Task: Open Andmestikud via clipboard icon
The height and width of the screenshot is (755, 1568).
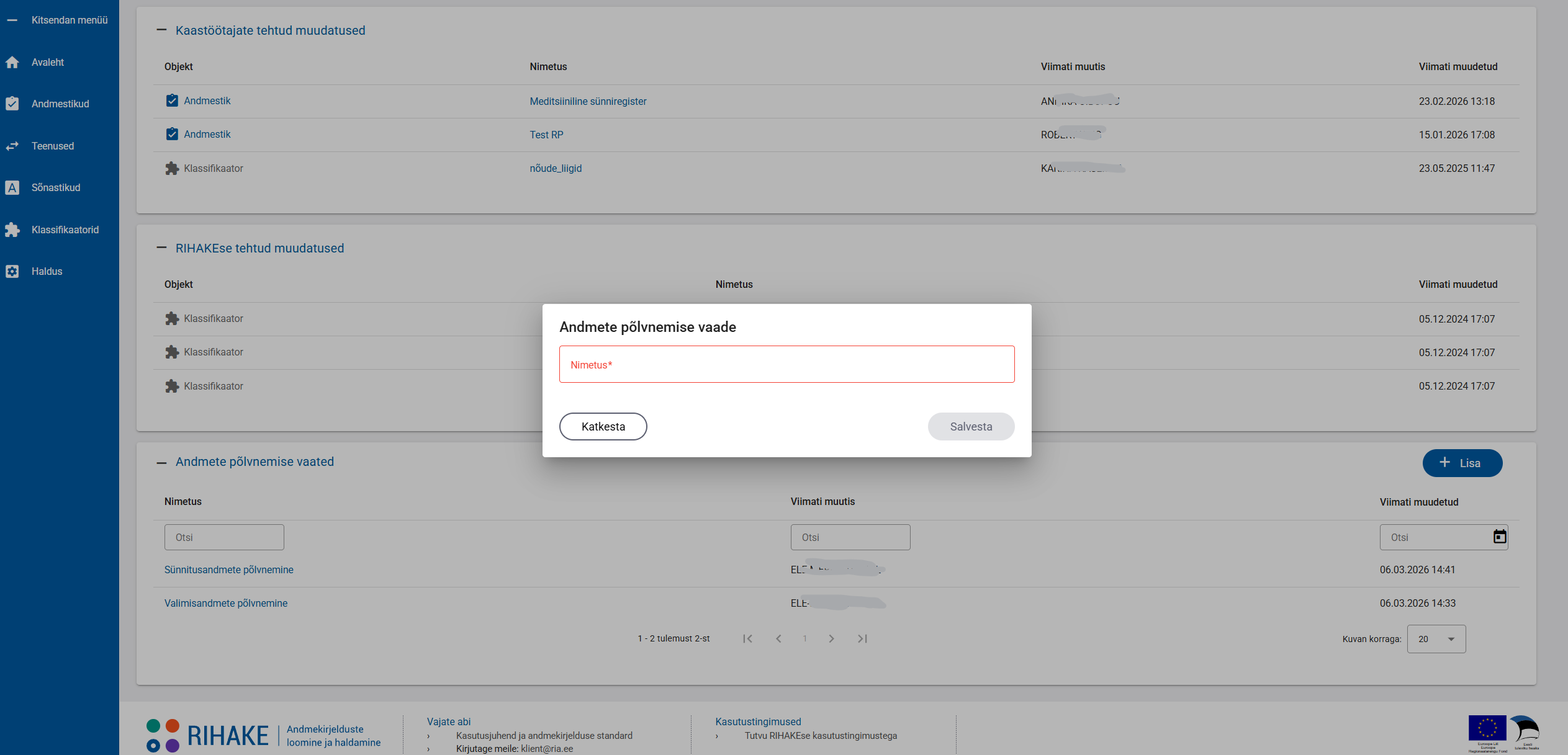Action: [12, 104]
